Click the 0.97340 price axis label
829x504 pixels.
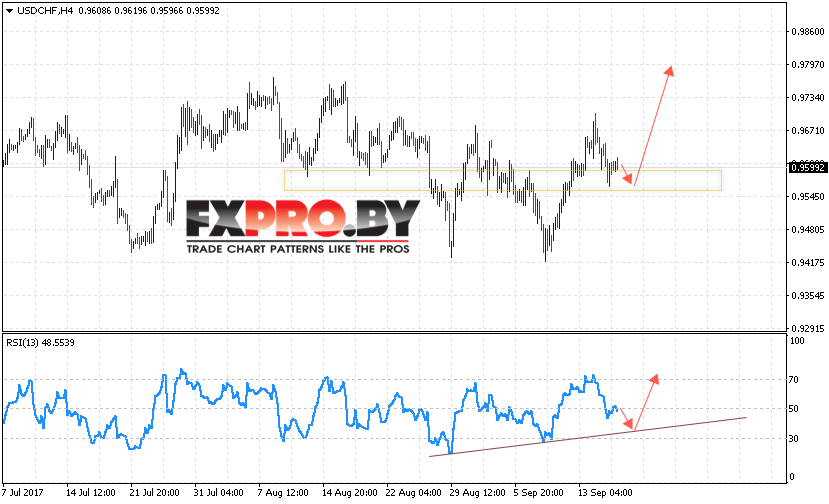pyautogui.click(x=808, y=98)
